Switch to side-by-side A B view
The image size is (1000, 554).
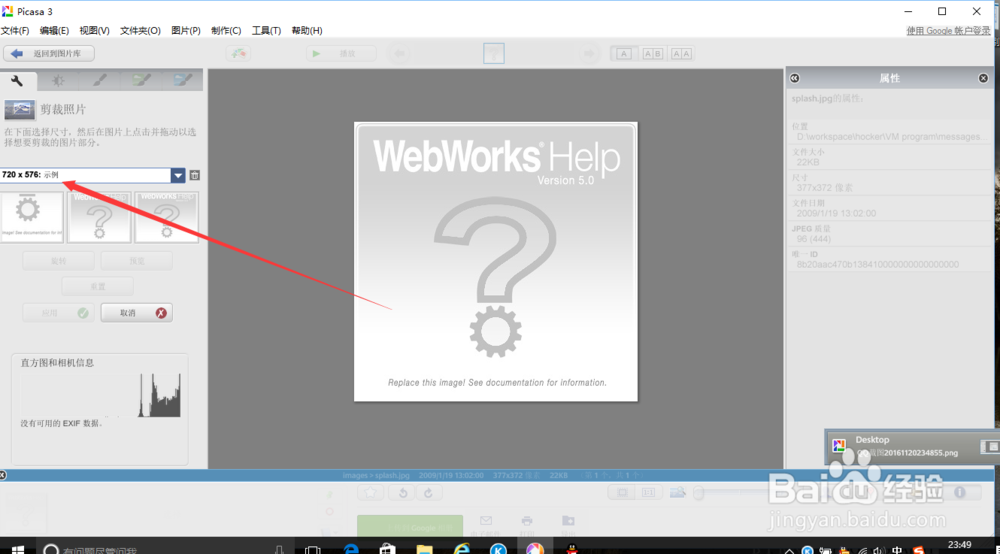pos(652,54)
